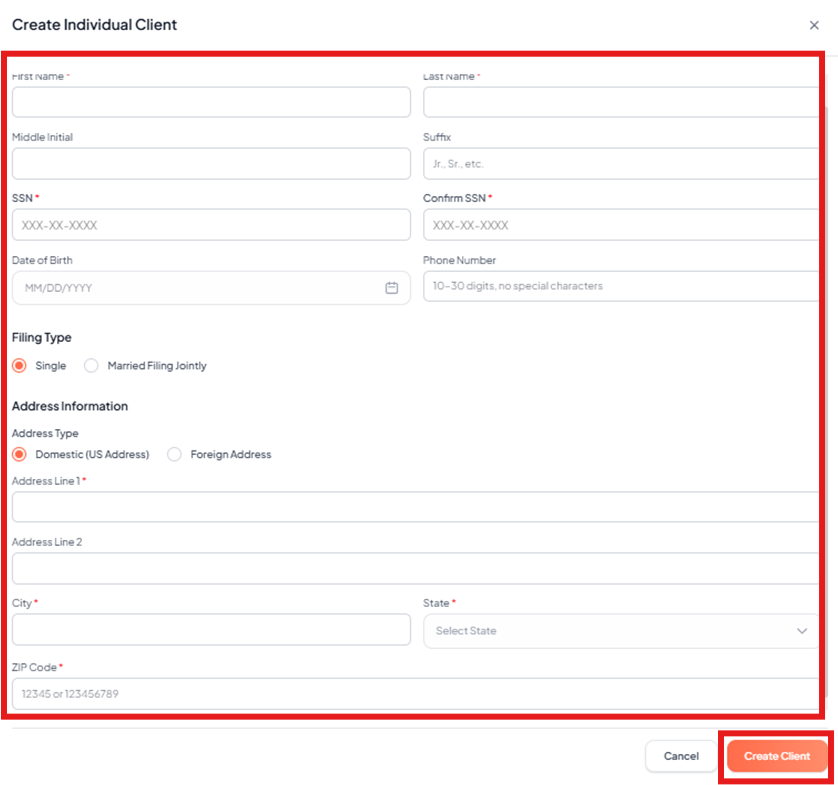Image resolution: width=838 pixels, height=785 pixels.
Task: Focus the Address Line 1 field
Action: [415, 507]
